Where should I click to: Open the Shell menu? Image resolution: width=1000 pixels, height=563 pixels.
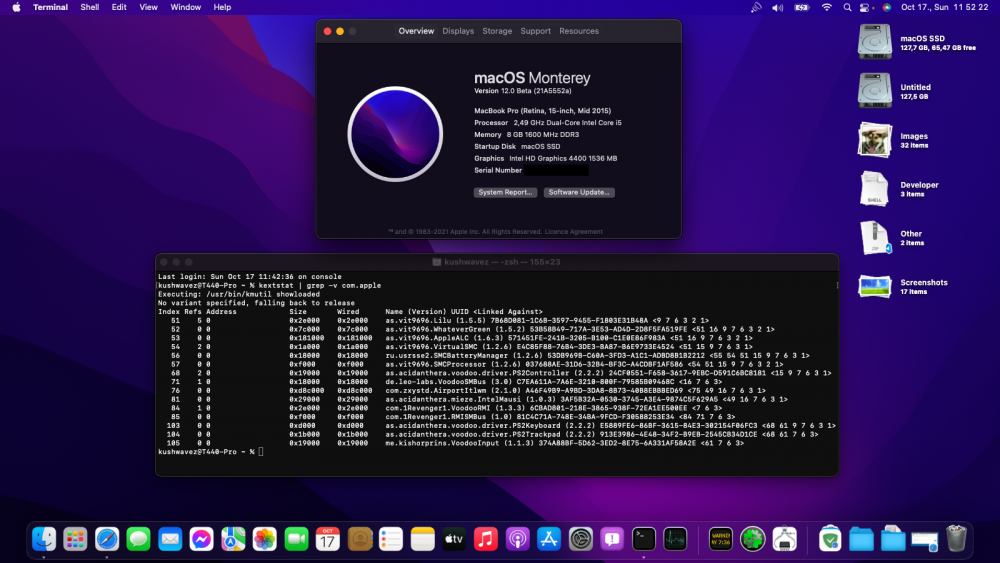89,7
